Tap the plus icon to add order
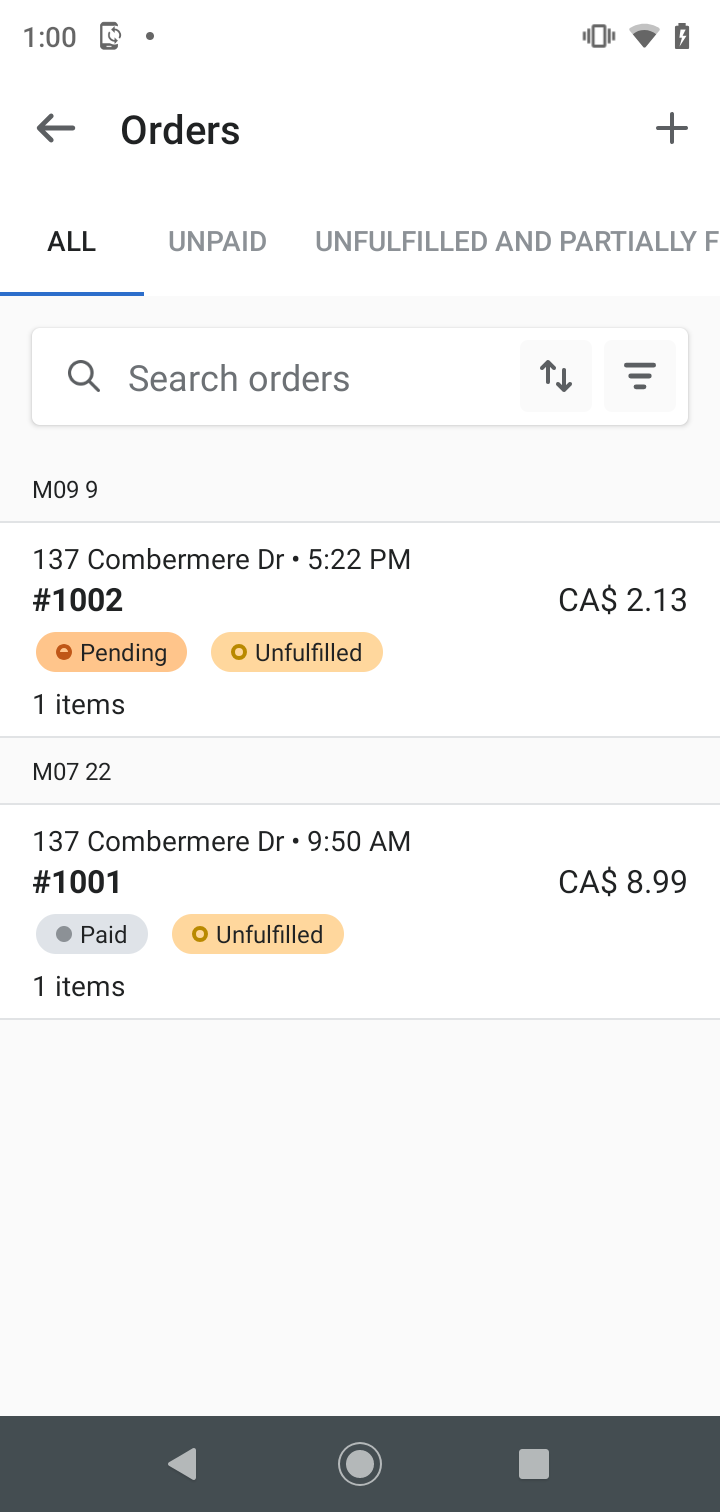The height and width of the screenshot is (1512, 720). (671, 129)
